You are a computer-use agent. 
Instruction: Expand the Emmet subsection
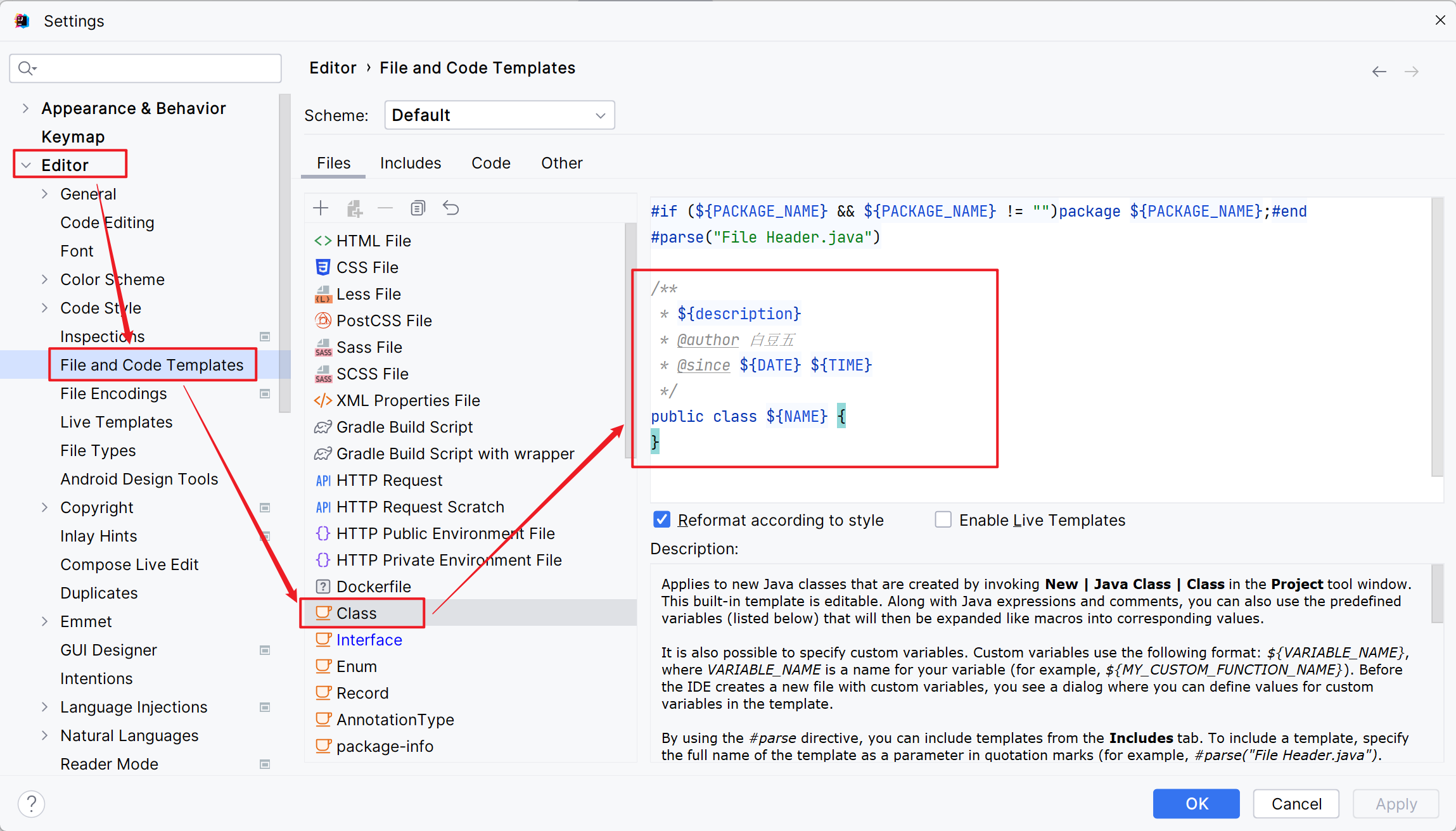44,621
